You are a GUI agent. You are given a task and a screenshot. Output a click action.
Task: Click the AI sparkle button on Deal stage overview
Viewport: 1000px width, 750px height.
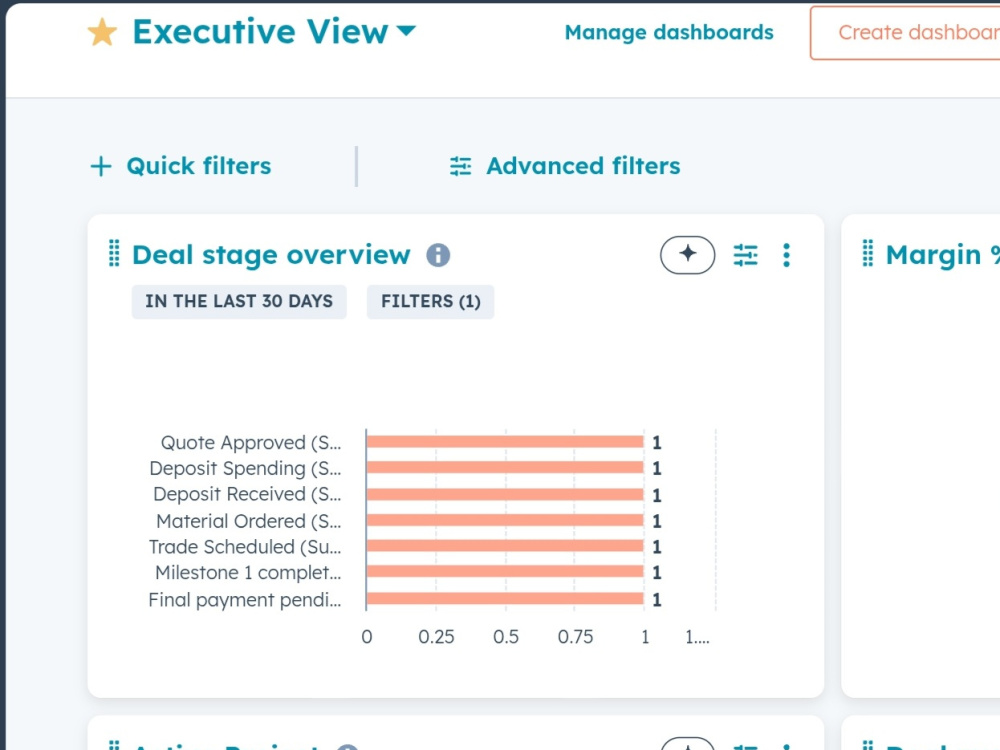688,255
